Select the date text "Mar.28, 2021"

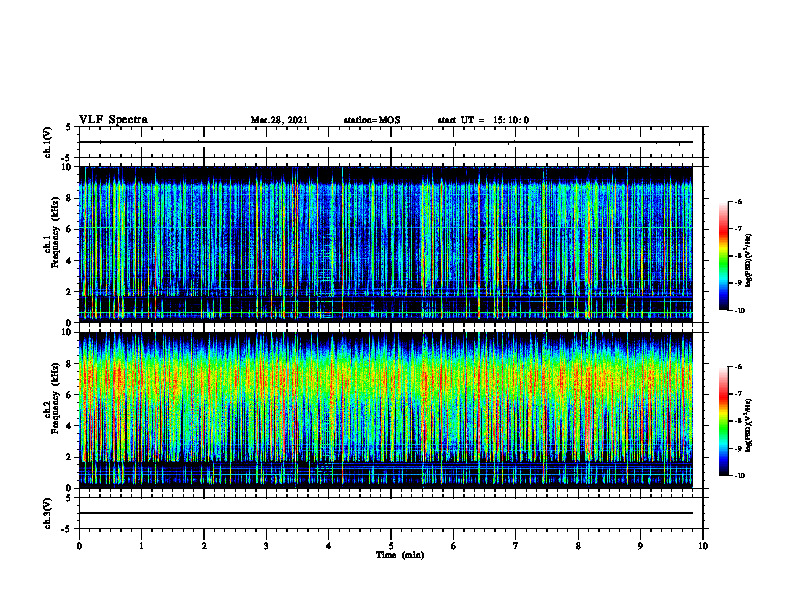click(x=279, y=120)
